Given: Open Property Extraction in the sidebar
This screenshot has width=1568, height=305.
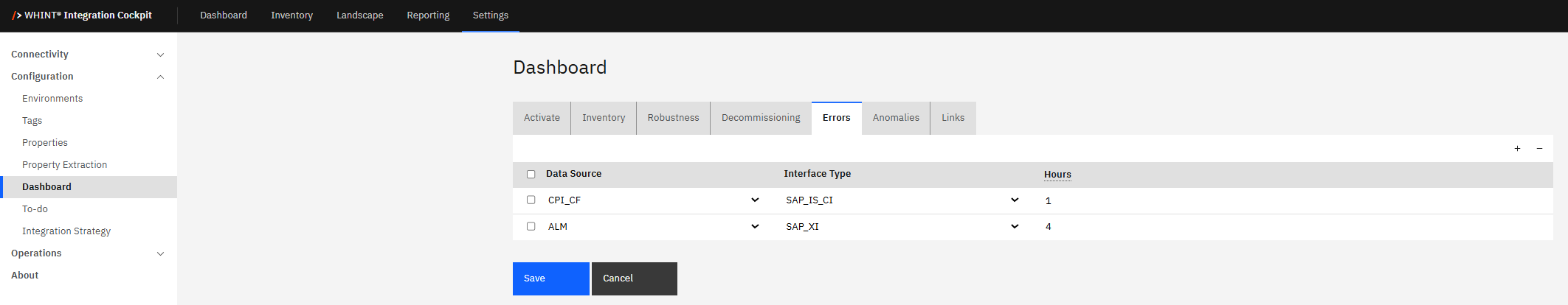Looking at the screenshot, I should click(x=65, y=165).
